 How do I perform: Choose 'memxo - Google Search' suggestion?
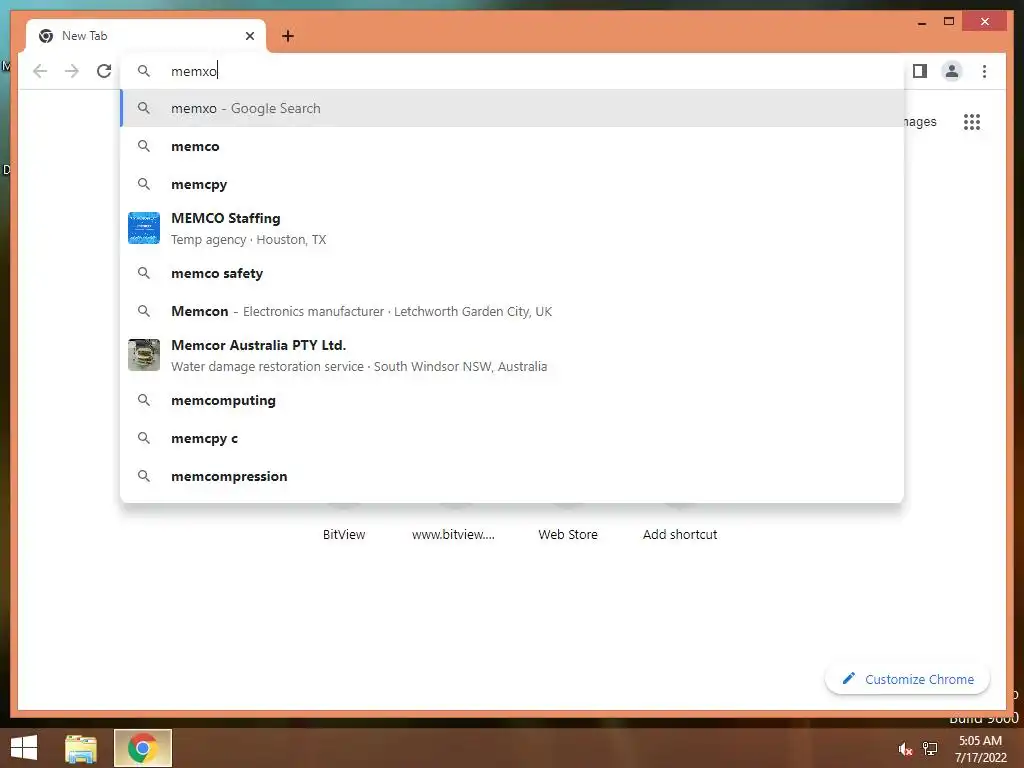coord(512,108)
